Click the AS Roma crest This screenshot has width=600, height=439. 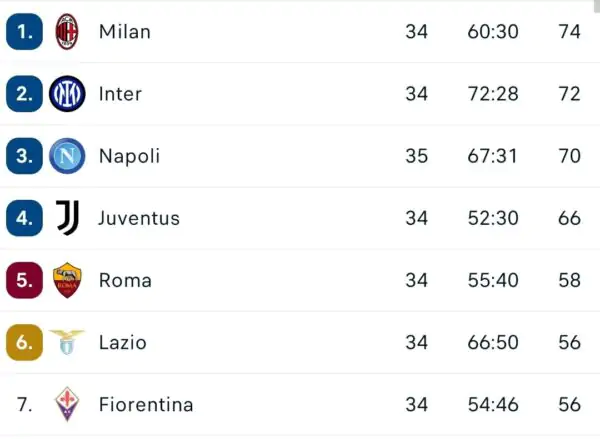(67, 280)
